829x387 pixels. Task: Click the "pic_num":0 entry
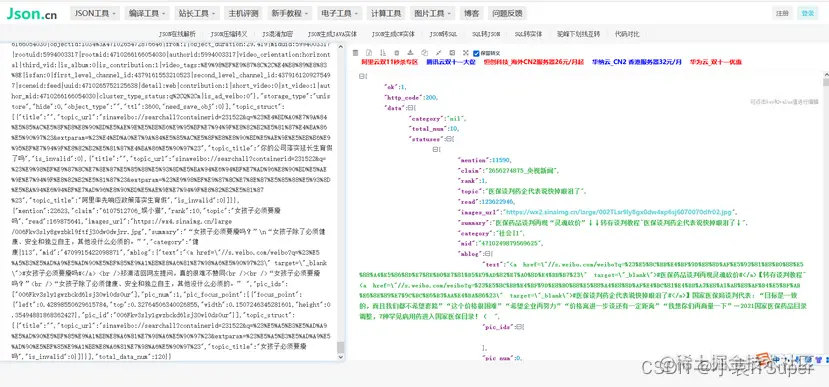coord(502,358)
